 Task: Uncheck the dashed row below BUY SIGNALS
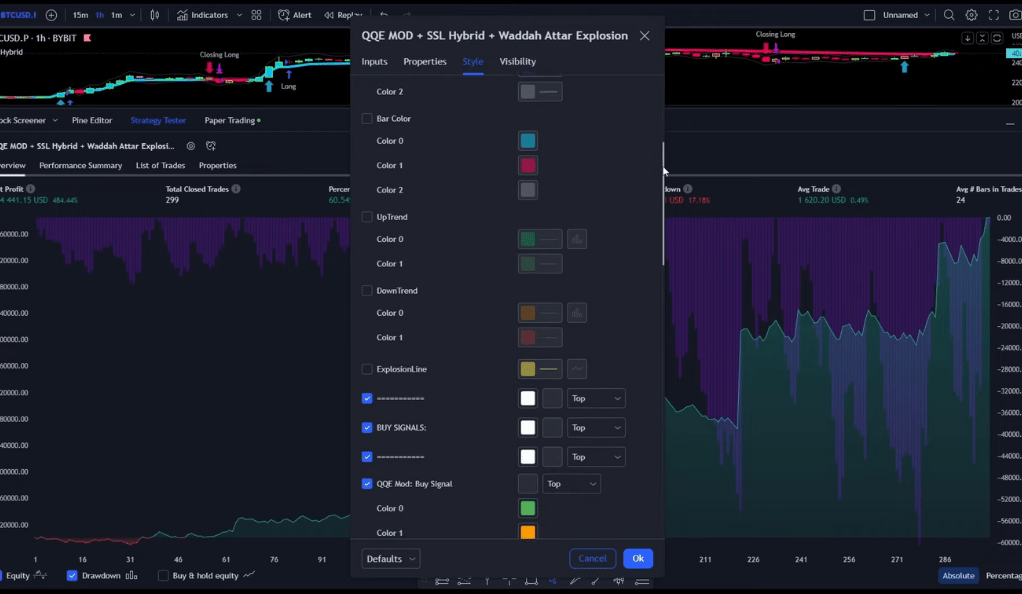[x=367, y=457]
